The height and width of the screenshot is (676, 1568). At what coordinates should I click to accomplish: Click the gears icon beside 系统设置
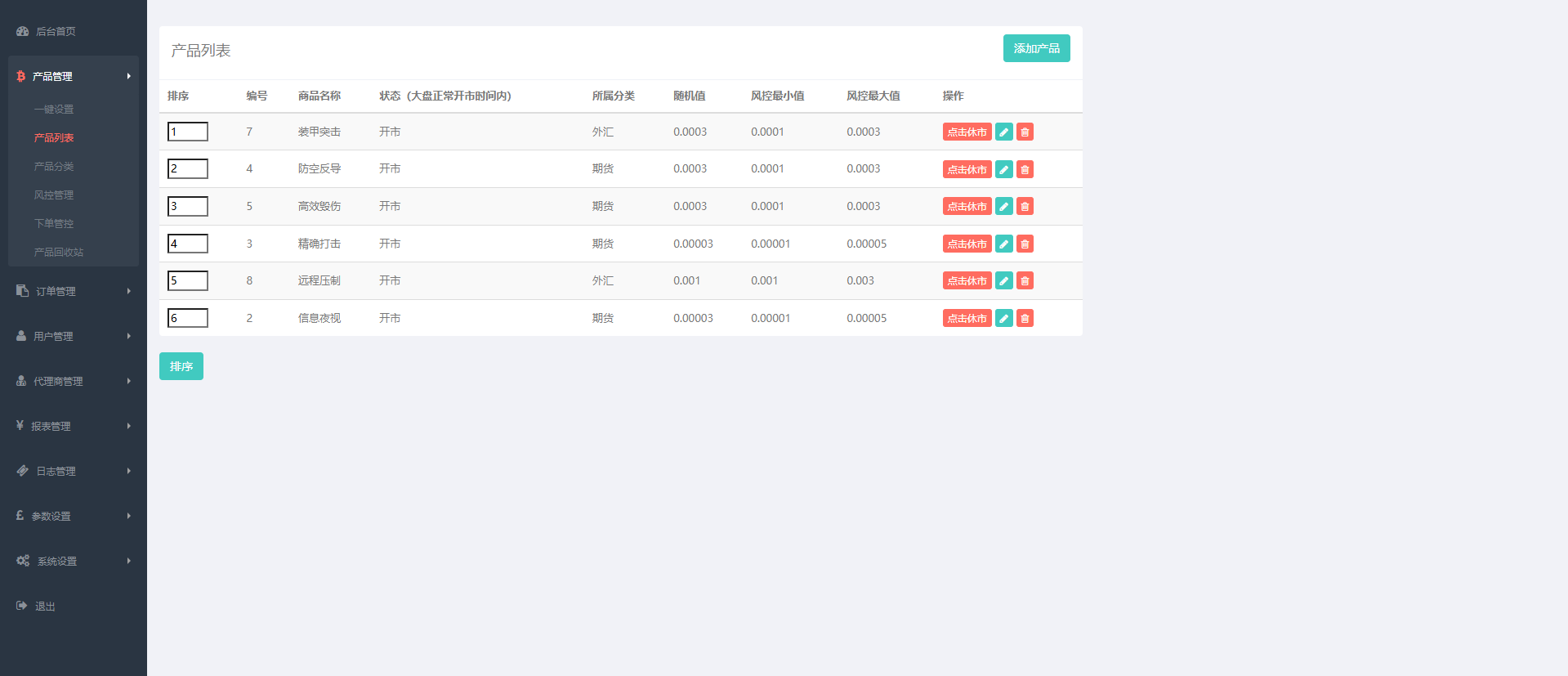23,560
